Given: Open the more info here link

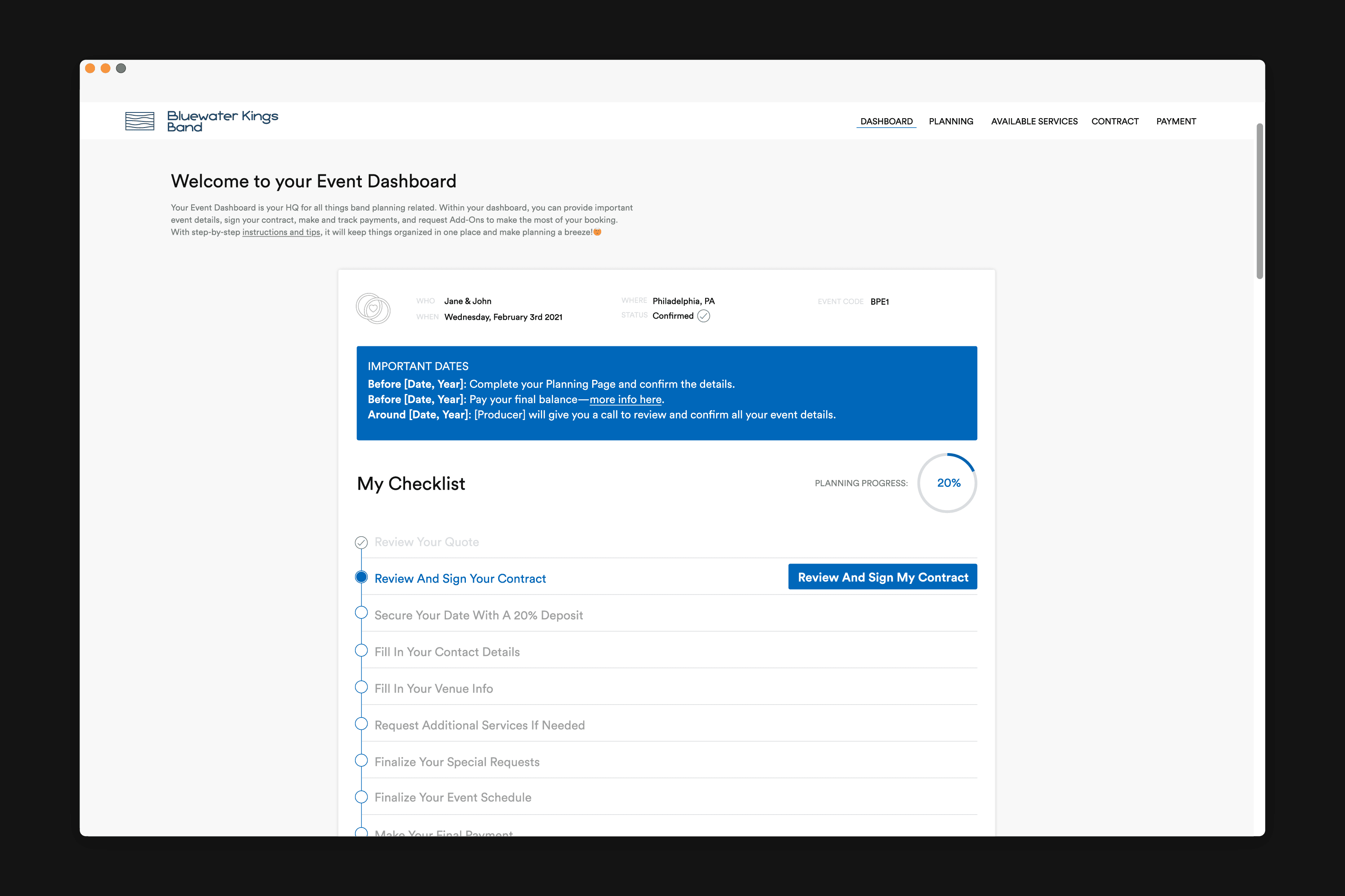Looking at the screenshot, I should tap(625, 399).
